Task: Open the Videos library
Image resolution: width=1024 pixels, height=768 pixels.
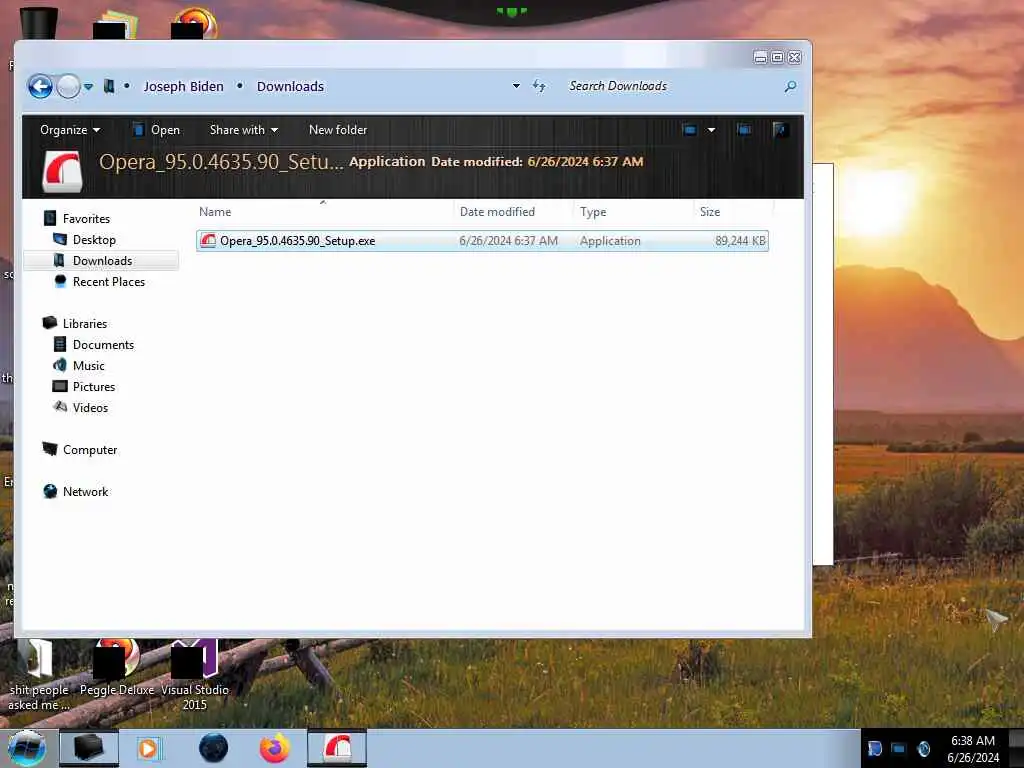Action: [x=90, y=408]
